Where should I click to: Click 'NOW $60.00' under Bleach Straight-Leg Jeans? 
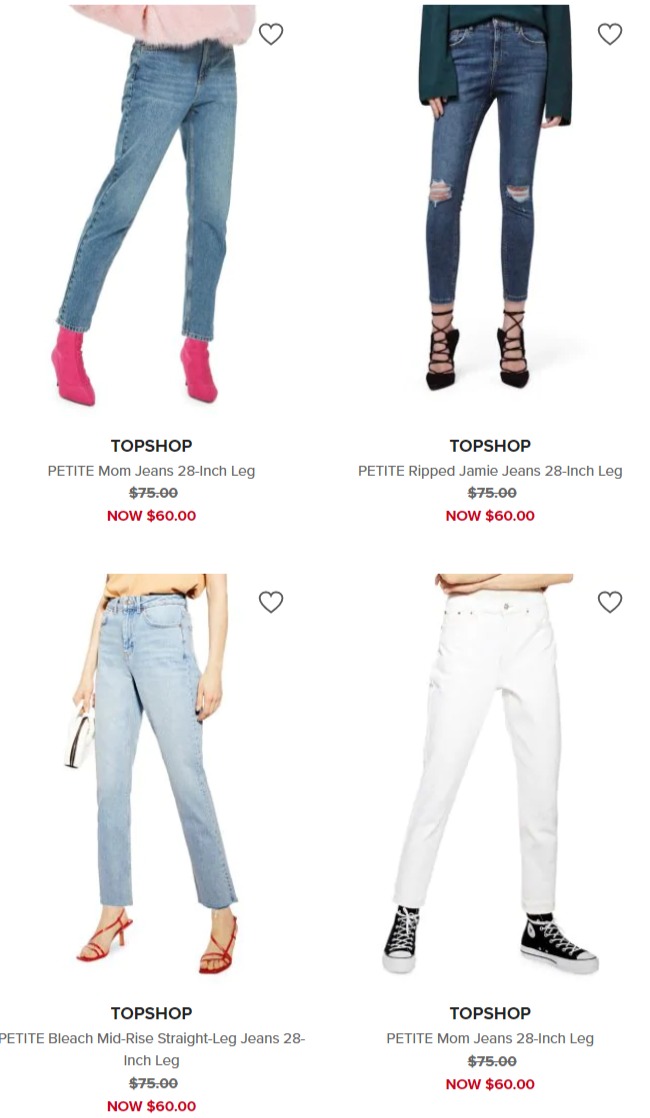[151, 1106]
